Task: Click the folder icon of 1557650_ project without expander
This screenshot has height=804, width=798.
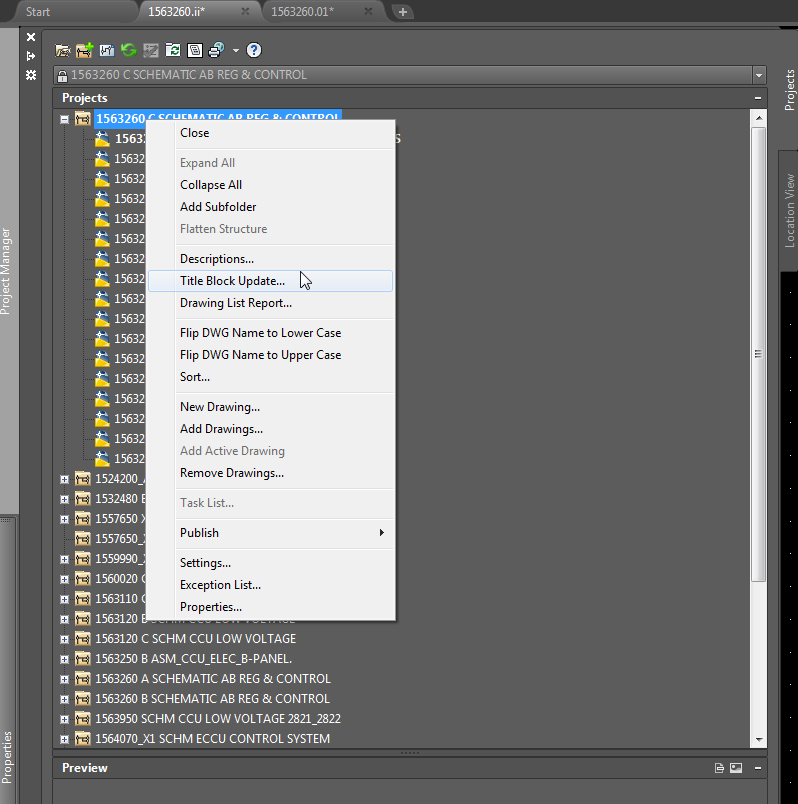Action: 83,539
